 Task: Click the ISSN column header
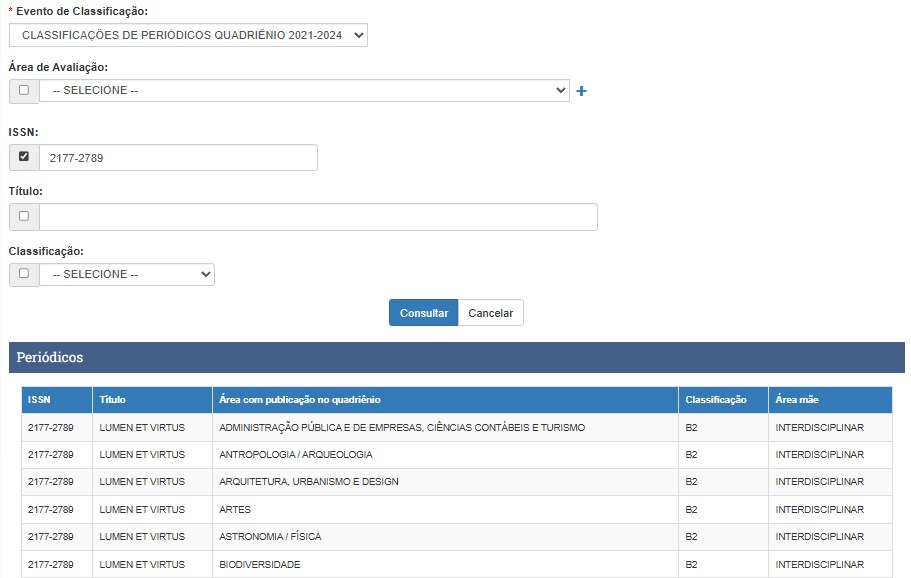[x=40, y=400]
